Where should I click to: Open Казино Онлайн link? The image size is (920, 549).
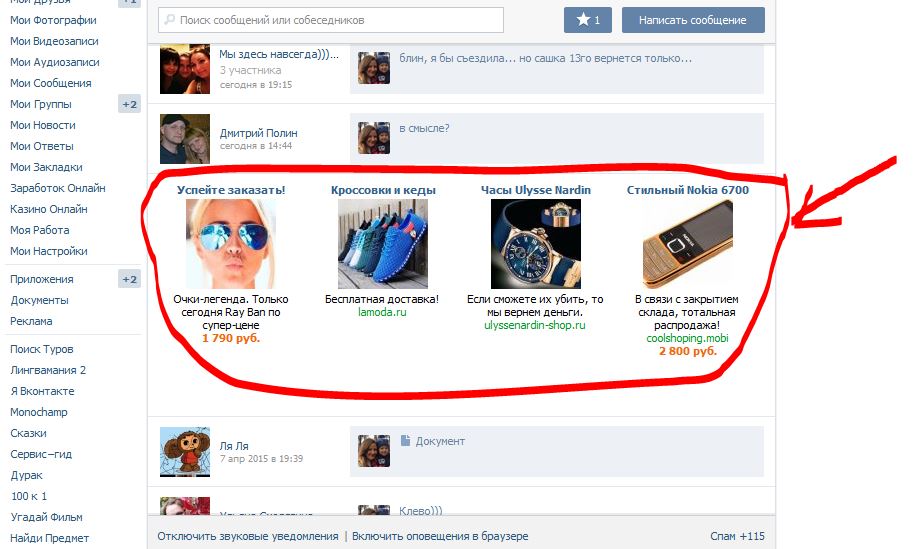click(x=49, y=209)
